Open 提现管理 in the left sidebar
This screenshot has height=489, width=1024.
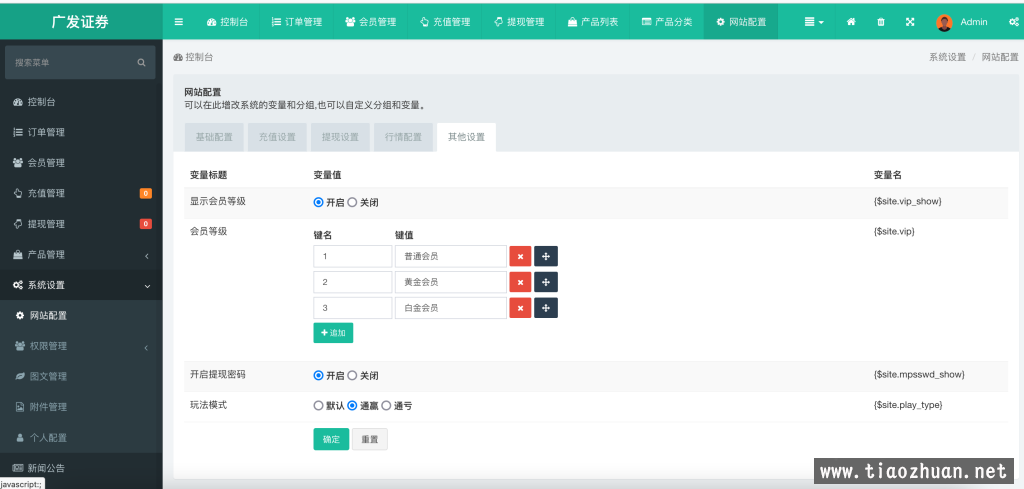tap(81, 224)
